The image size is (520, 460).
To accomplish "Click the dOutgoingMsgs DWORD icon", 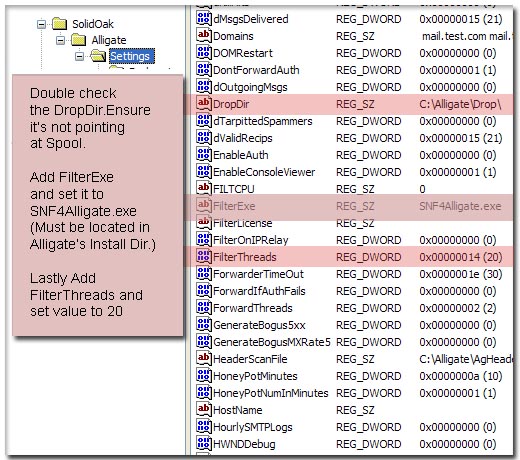I will point(204,86).
